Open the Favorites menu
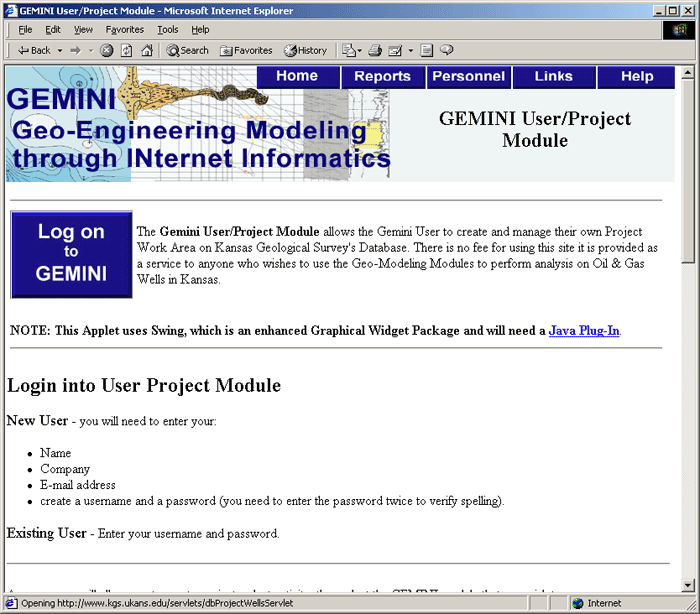 (125, 29)
